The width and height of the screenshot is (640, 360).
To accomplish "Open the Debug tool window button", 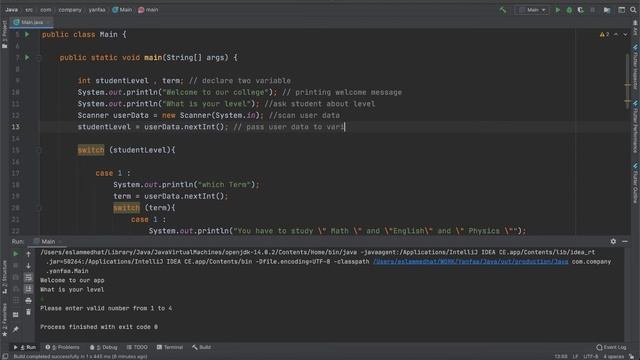I will [x=104, y=347].
